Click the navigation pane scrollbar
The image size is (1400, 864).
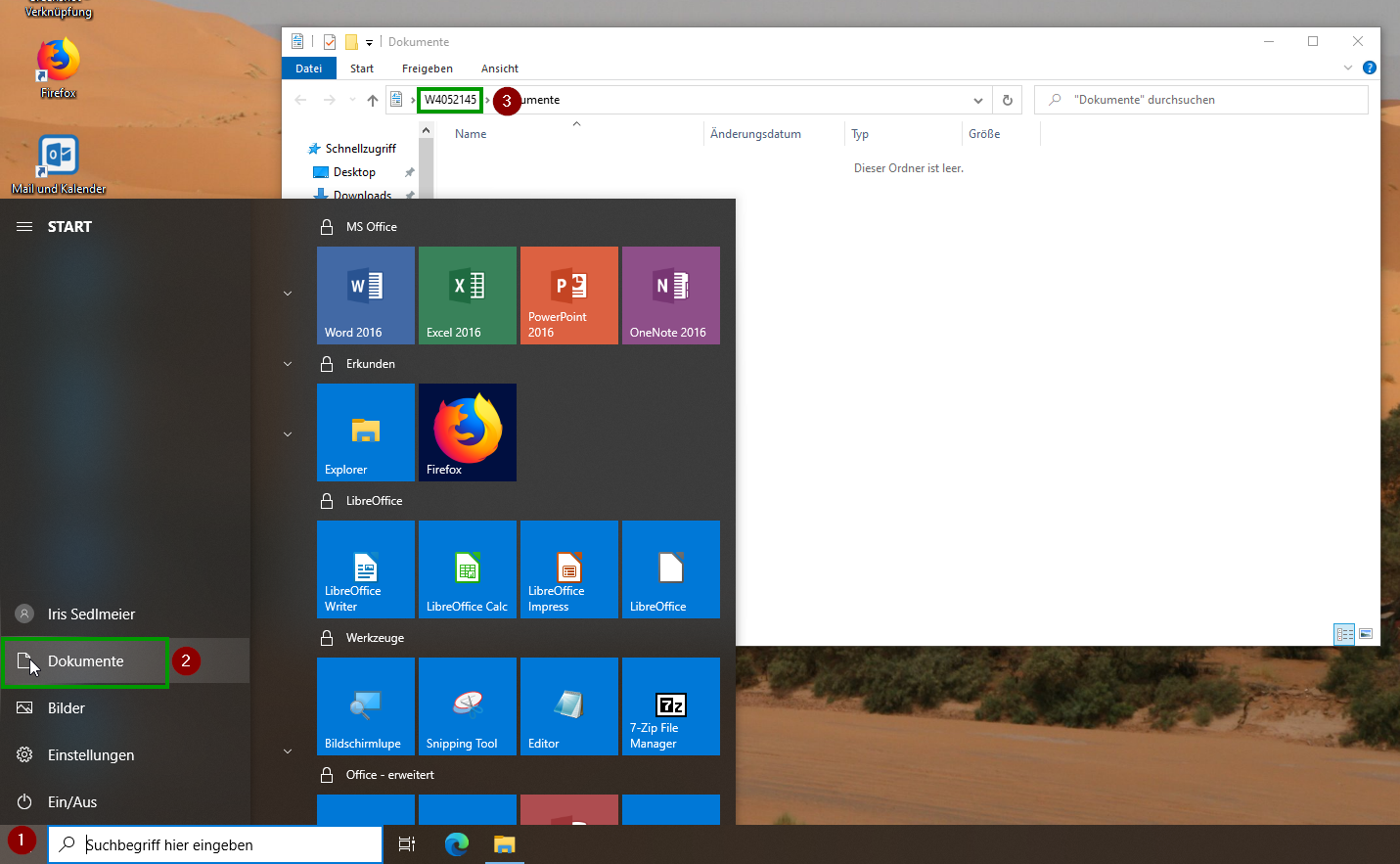[426, 168]
